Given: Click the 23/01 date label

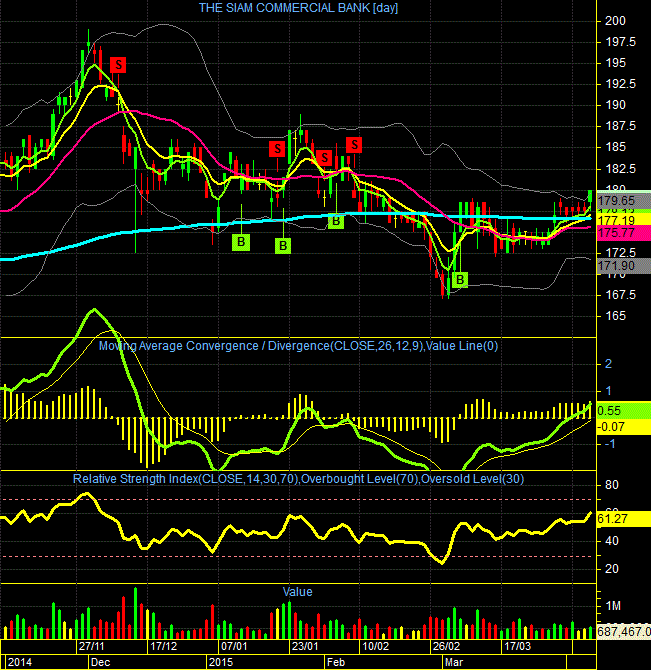Looking at the screenshot, I should (305, 646).
